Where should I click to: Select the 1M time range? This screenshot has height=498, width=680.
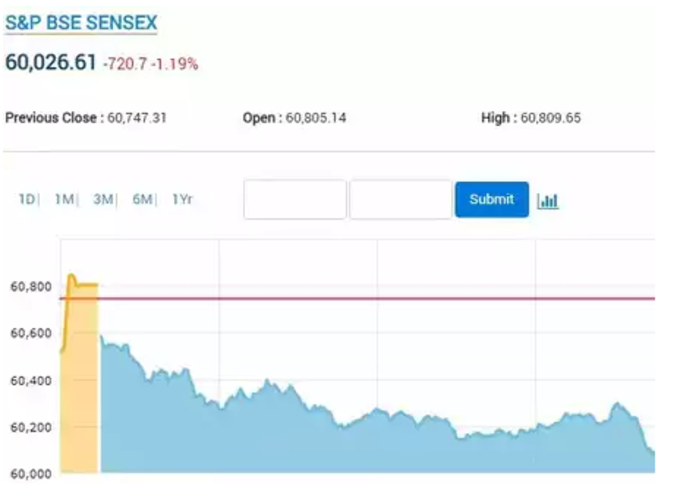(64, 199)
